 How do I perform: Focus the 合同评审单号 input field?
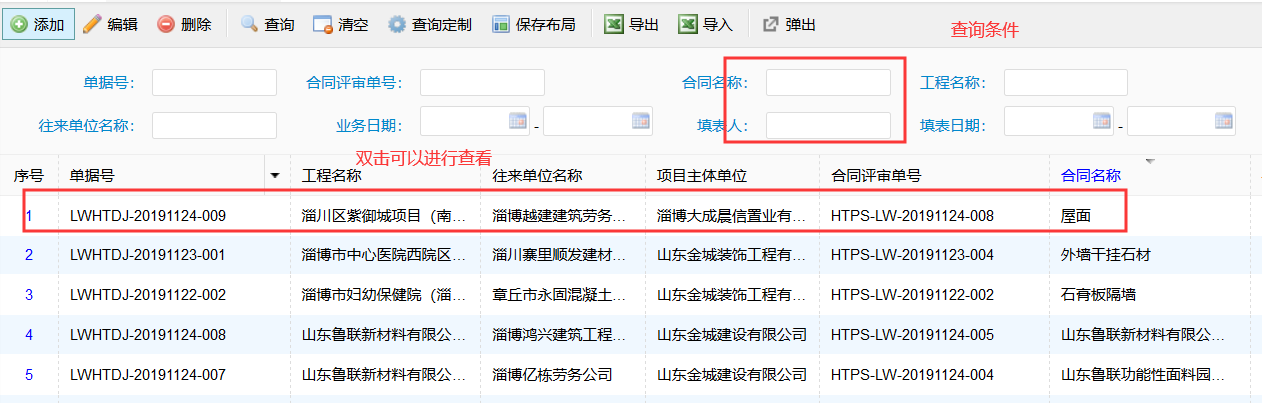[482, 83]
